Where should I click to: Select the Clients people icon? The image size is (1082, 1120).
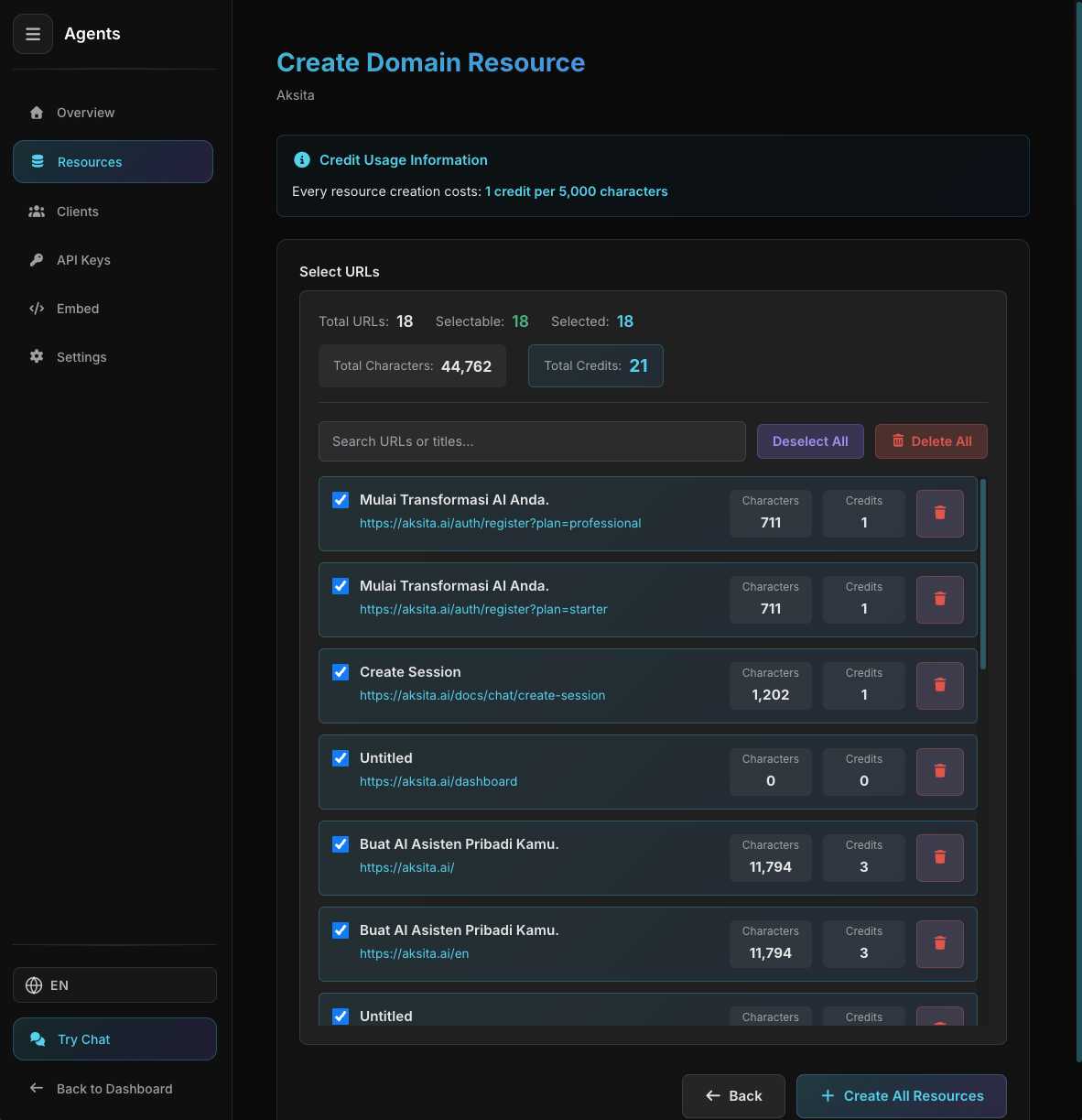(x=37, y=211)
